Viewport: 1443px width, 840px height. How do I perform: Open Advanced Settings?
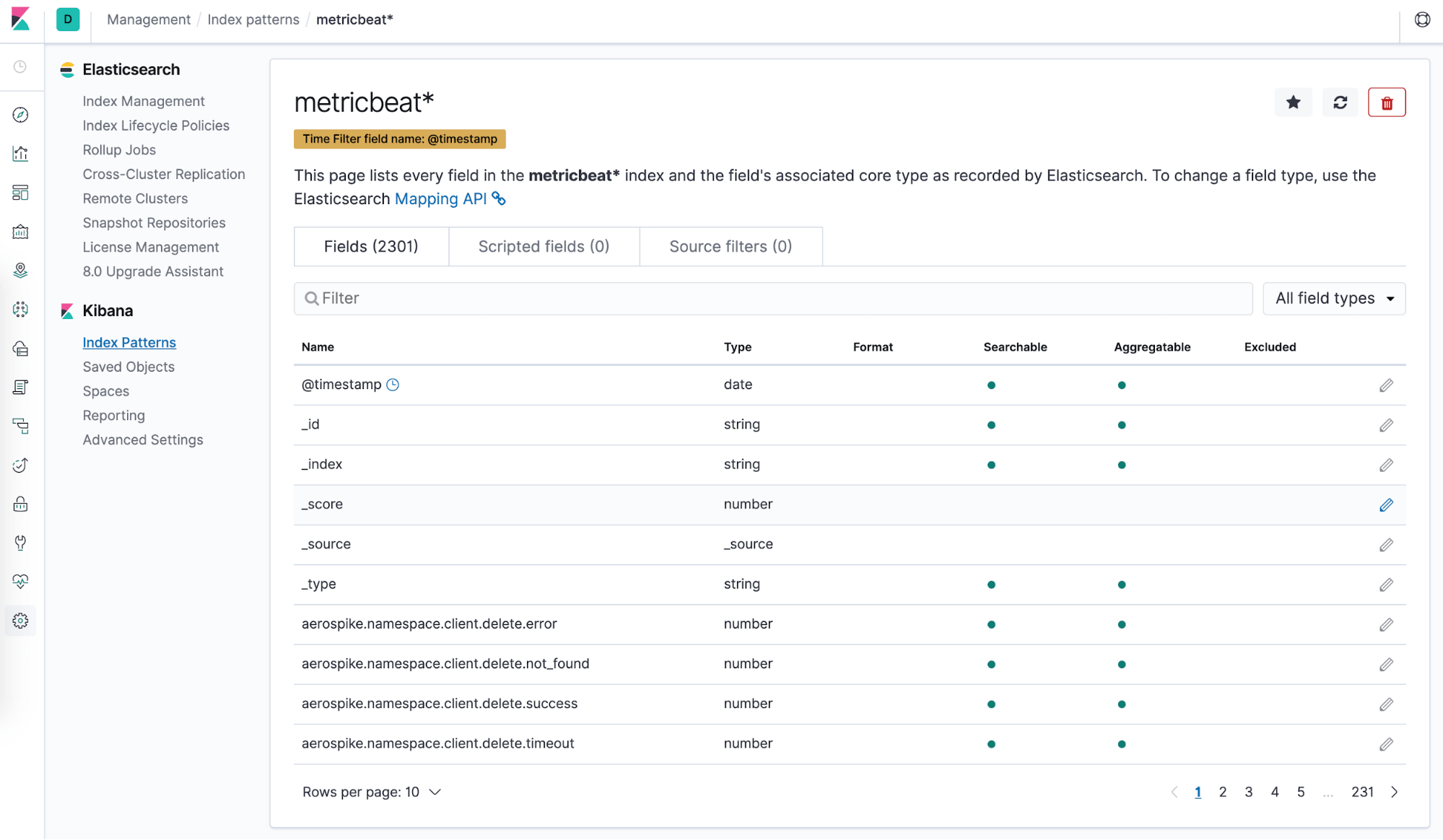coord(143,439)
